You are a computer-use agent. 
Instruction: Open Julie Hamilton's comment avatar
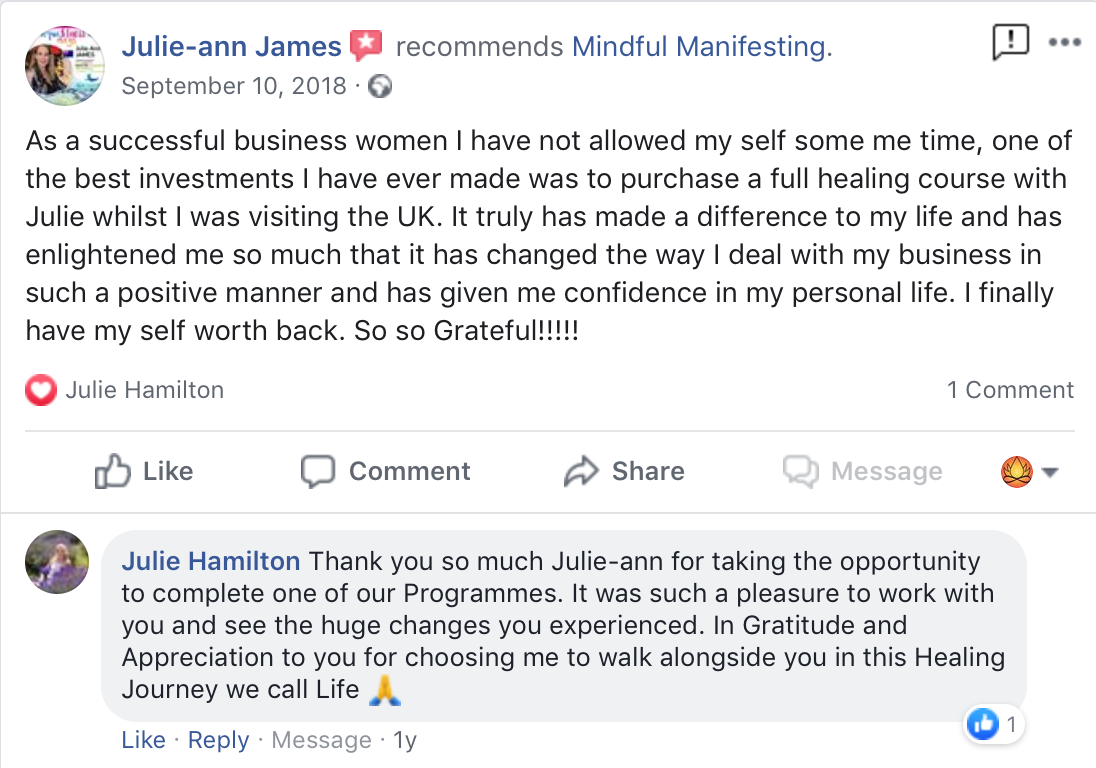(56, 562)
